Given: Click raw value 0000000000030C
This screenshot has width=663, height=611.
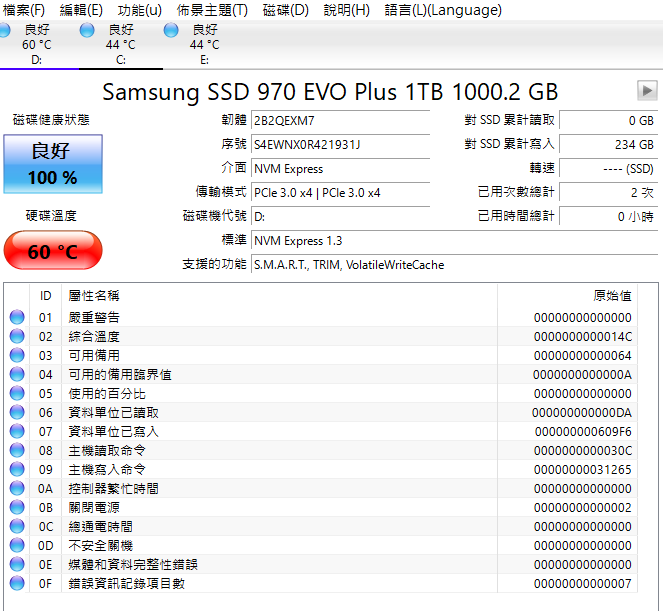Looking at the screenshot, I should coord(583,451).
